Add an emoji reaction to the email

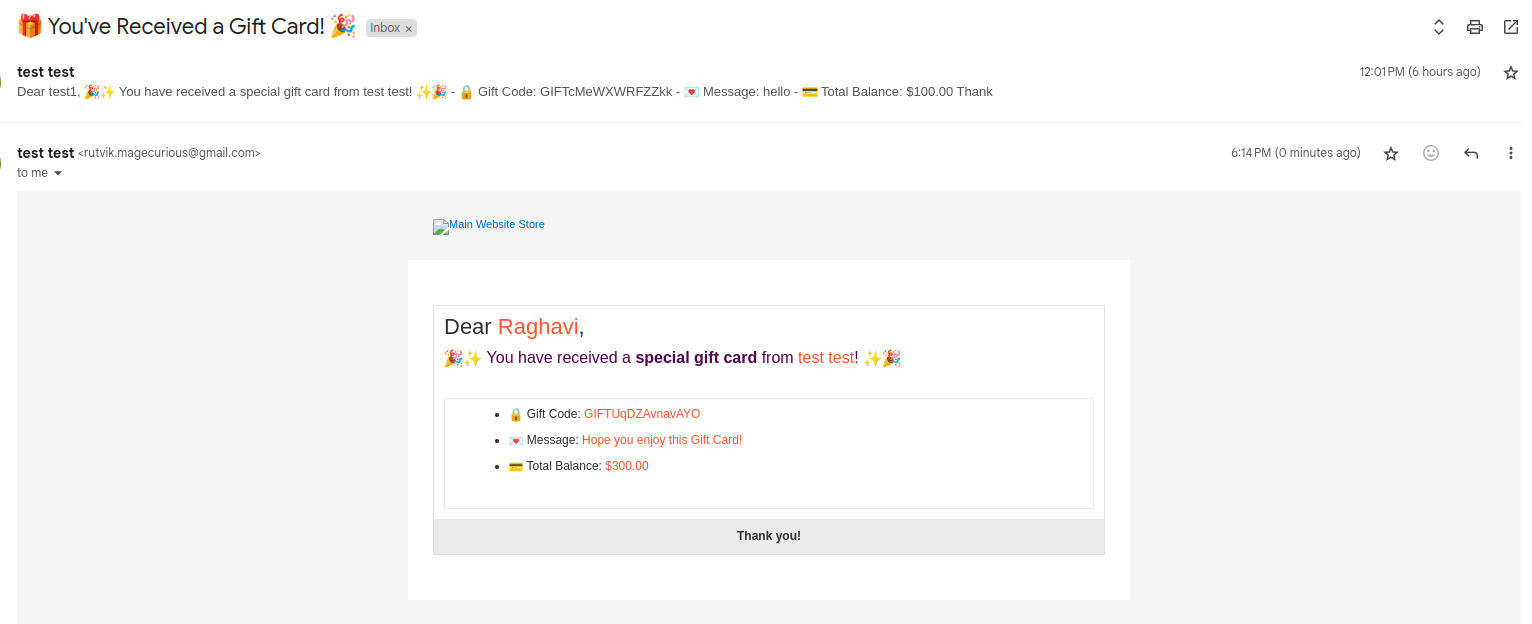[x=1430, y=153]
